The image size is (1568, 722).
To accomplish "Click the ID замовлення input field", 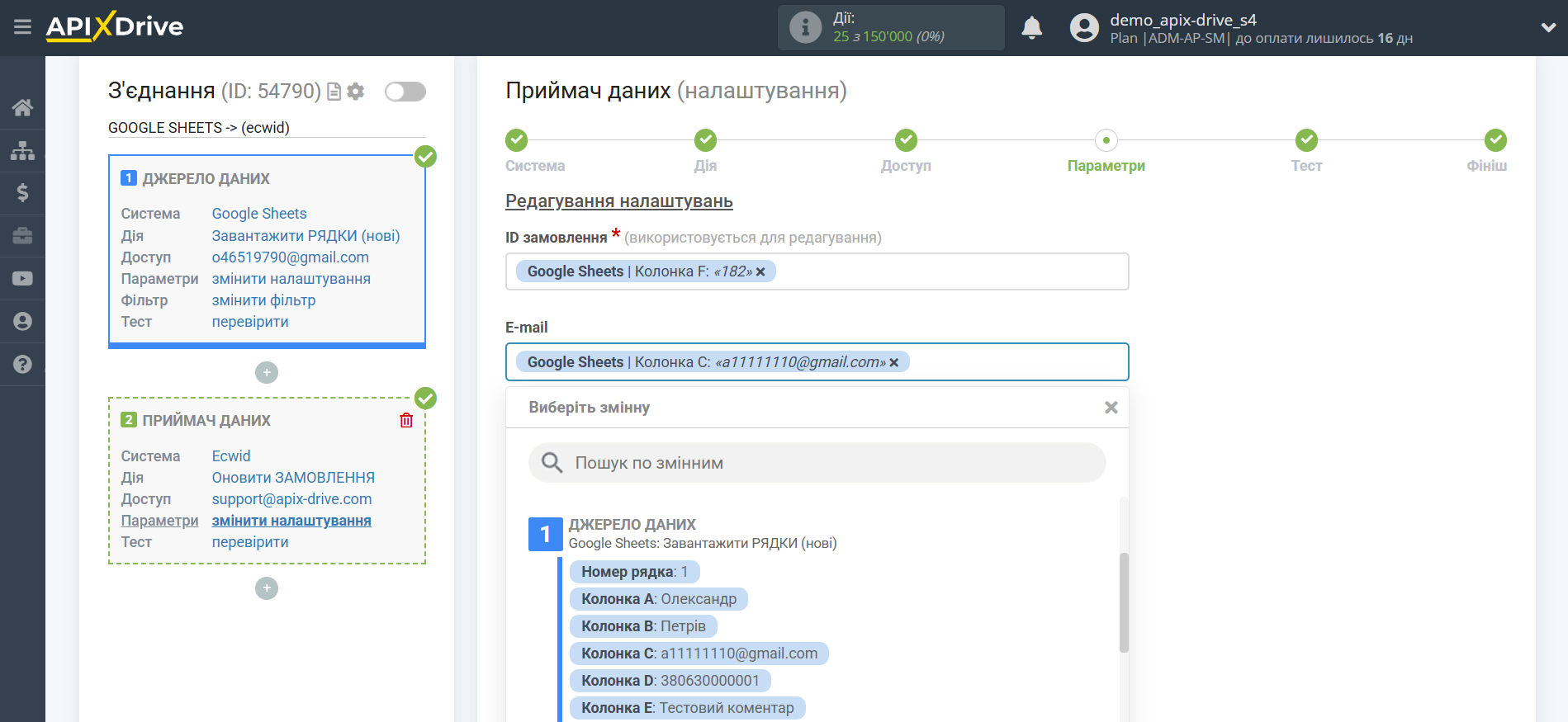I will point(817,271).
